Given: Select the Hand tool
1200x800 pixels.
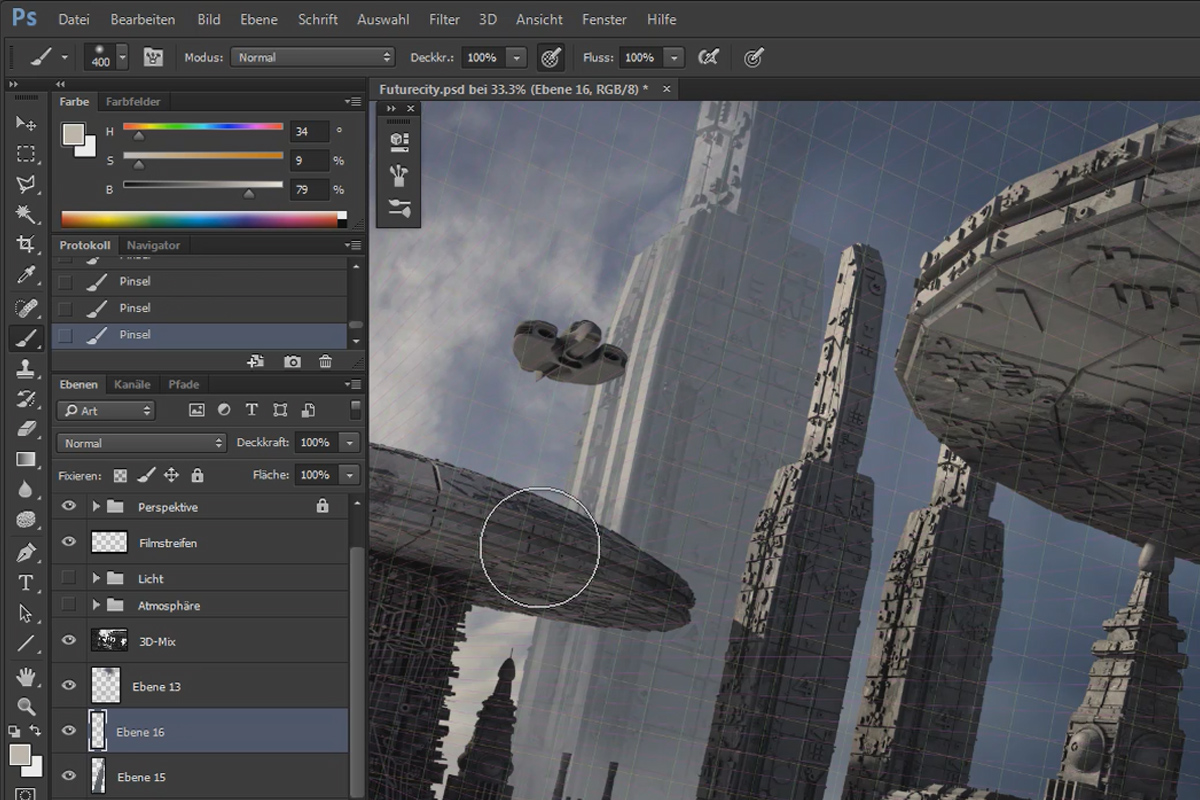Looking at the screenshot, I should click(26, 676).
